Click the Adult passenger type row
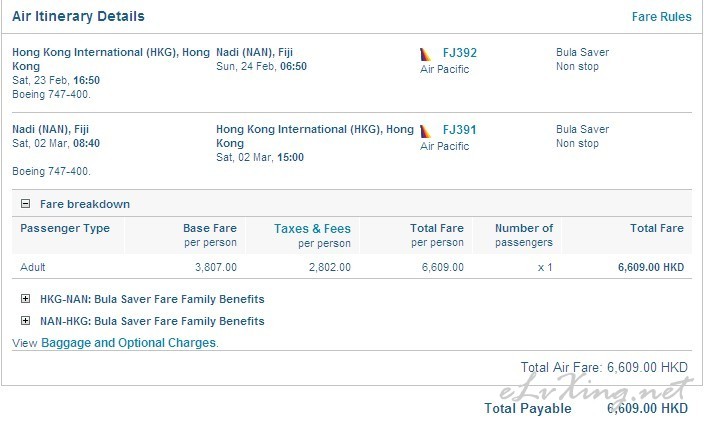This screenshot has width=704, height=424. [x=352, y=267]
